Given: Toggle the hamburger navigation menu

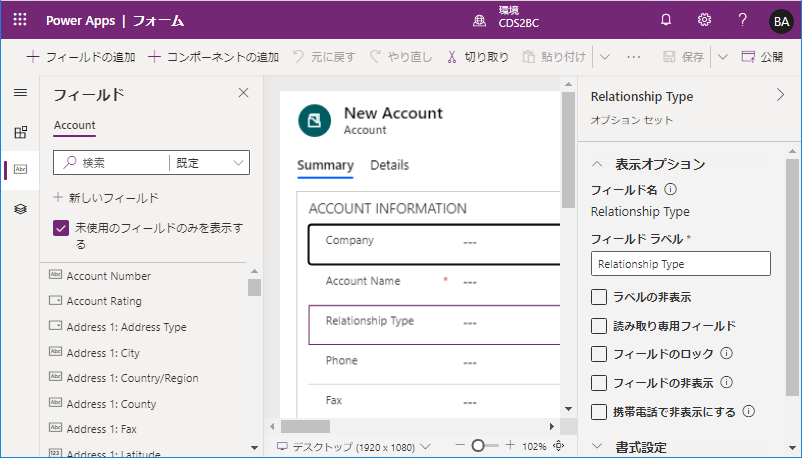Looking at the screenshot, I should pyautogui.click(x=20, y=93).
